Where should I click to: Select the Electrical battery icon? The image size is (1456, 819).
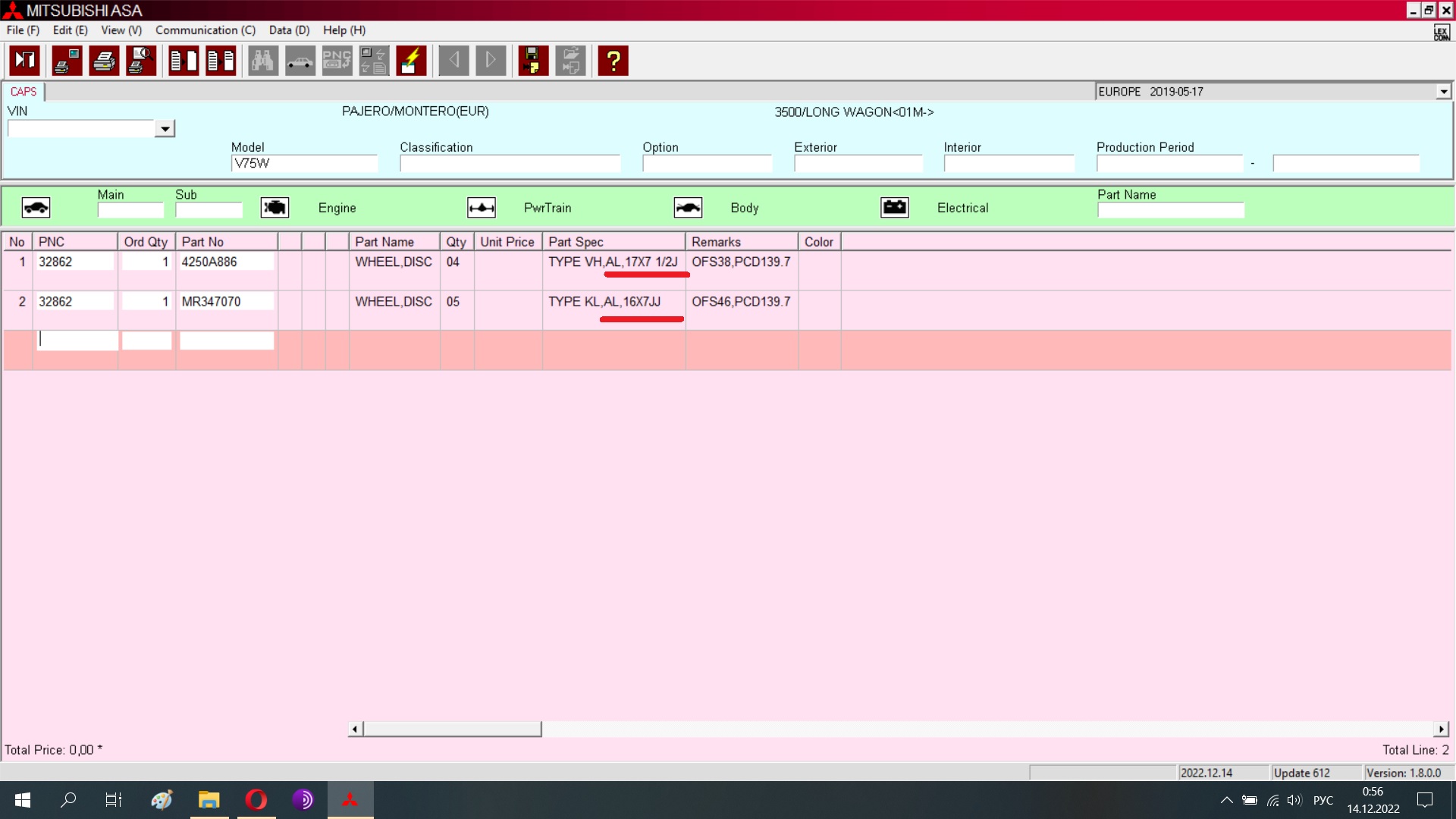(x=895, y=208)
